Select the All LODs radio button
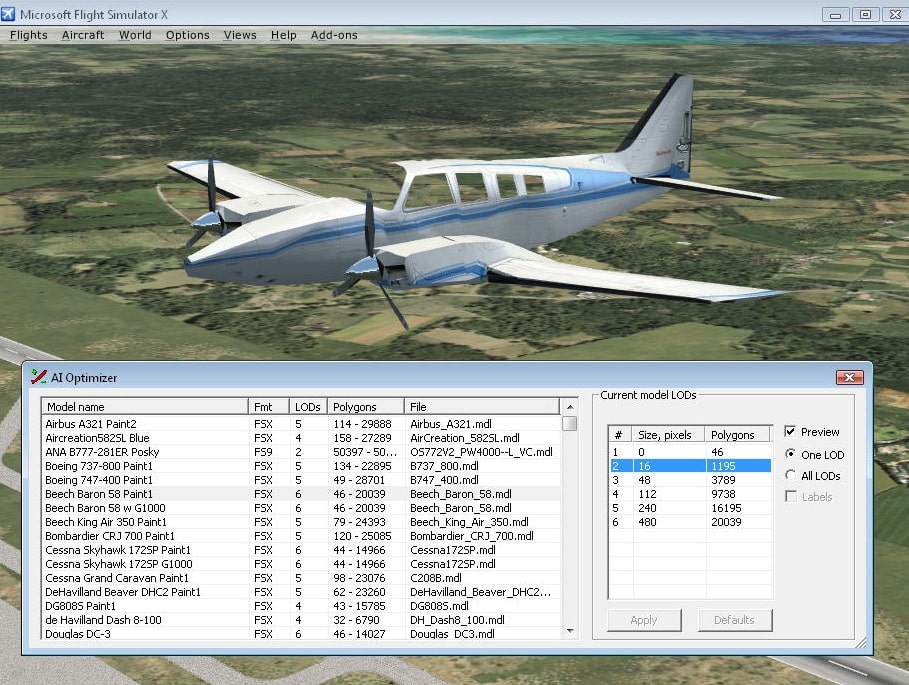The height and width of the screenshot is (685, 909). point(791,476)
